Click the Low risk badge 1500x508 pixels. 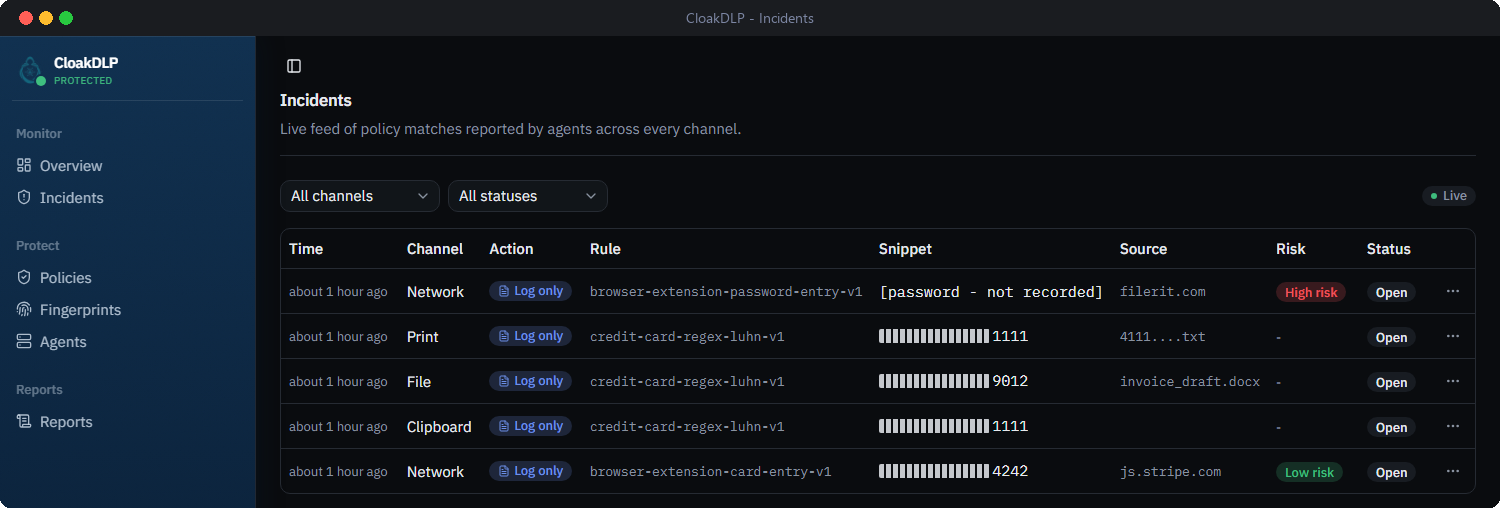click(x=1309, y=472)
